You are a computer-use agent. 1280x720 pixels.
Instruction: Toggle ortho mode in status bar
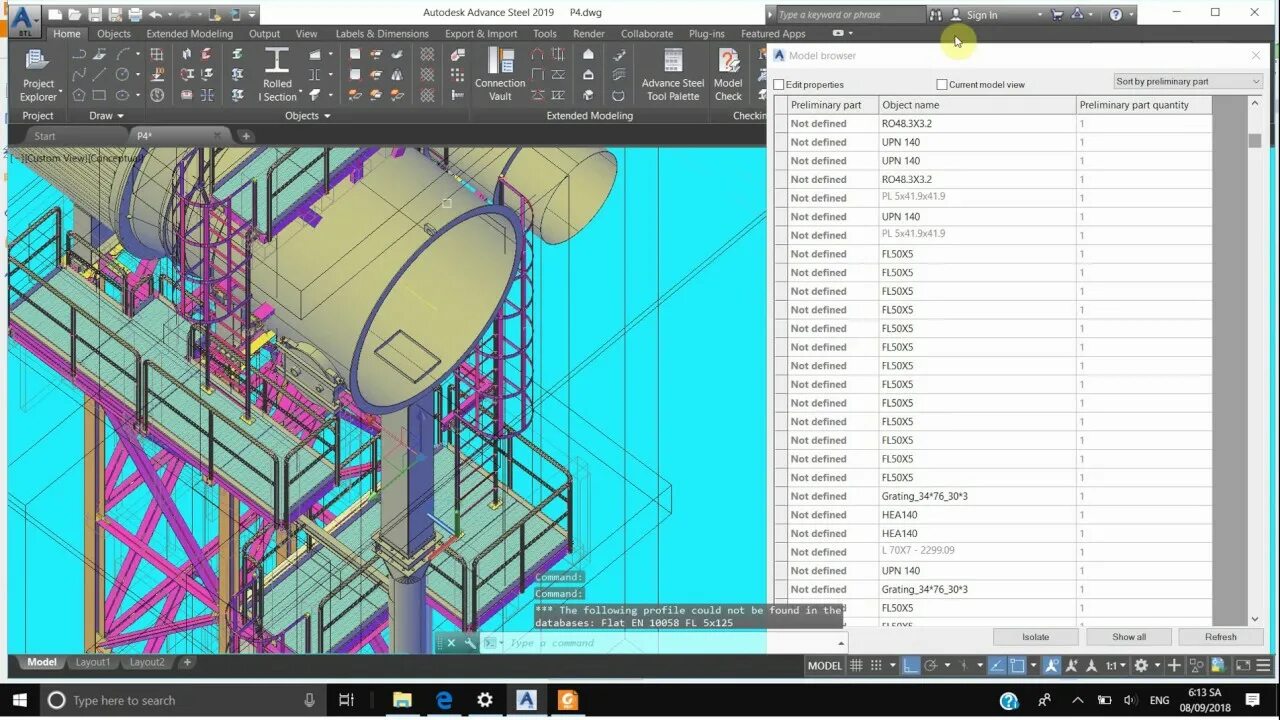pyautogui.click(x=911, y=665)
